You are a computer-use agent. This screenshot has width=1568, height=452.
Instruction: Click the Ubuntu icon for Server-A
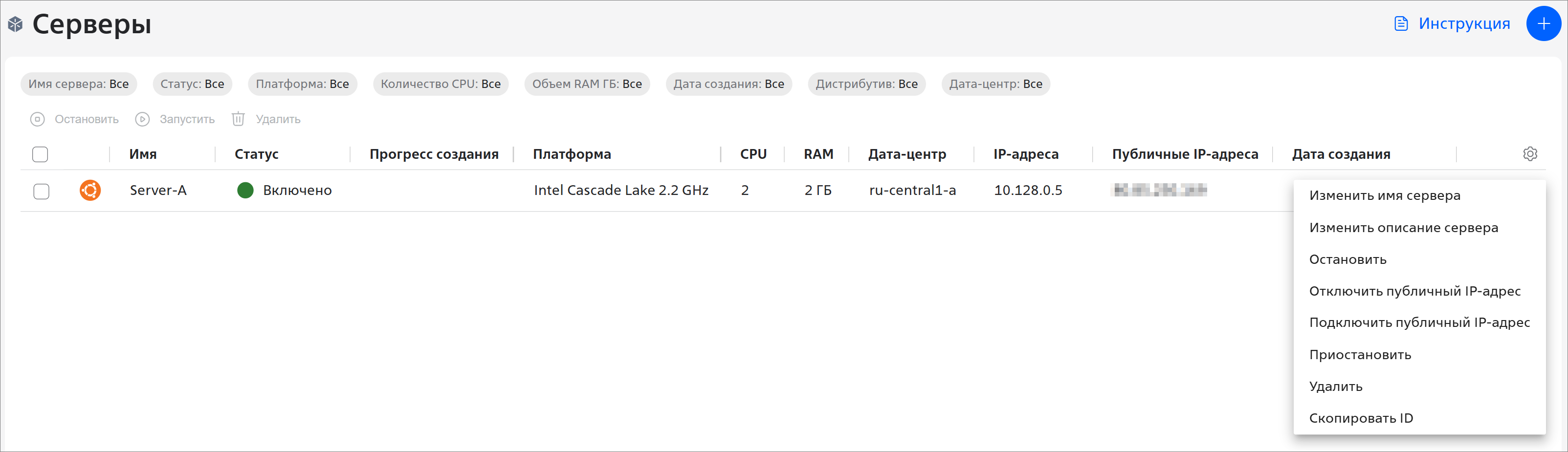[x=90, y=191]
